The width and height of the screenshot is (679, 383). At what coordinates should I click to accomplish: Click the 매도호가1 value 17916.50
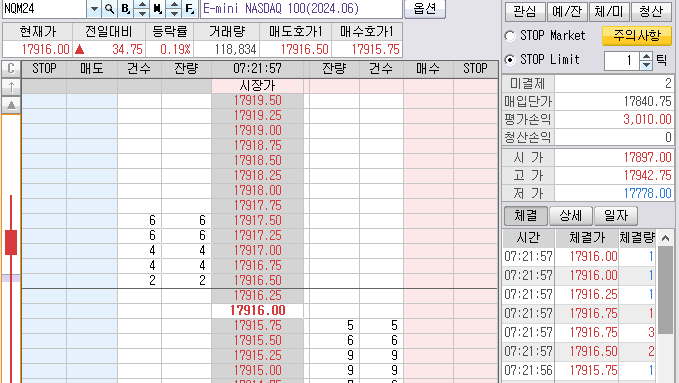(x=304, y=49)
